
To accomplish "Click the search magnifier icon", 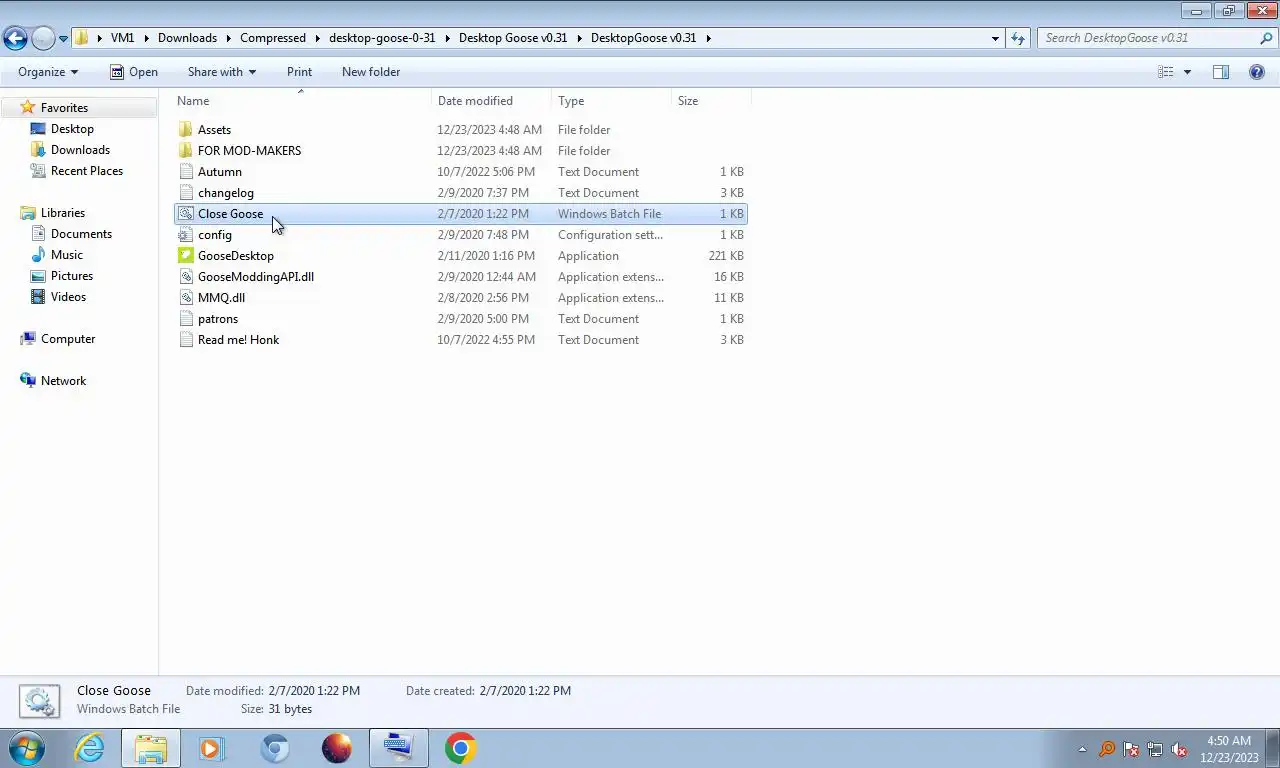I will click(1266, 38).
